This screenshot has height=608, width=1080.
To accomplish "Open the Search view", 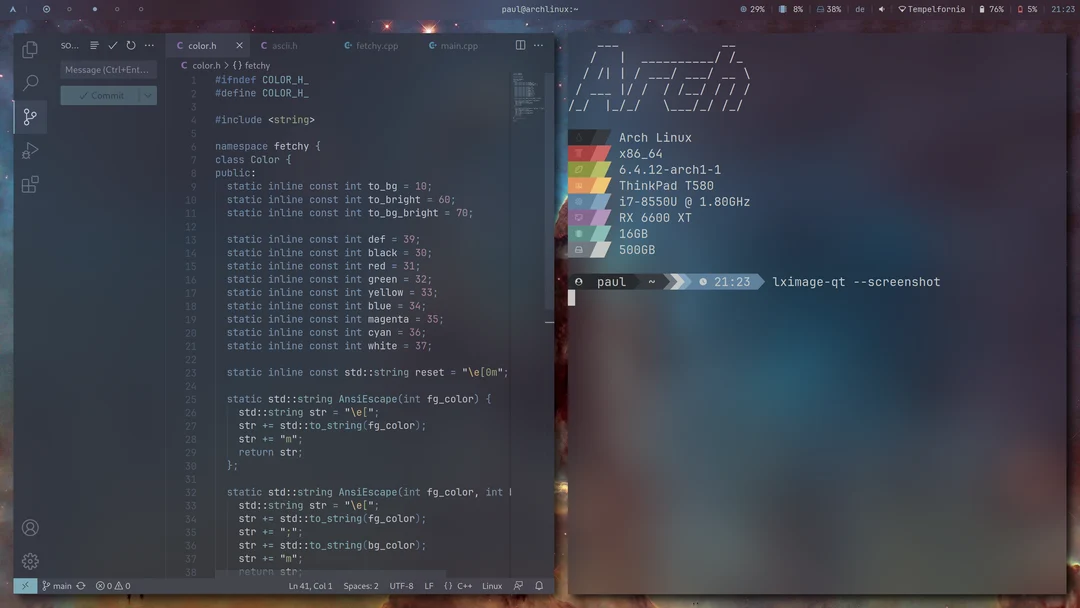I will pos(29,82).
